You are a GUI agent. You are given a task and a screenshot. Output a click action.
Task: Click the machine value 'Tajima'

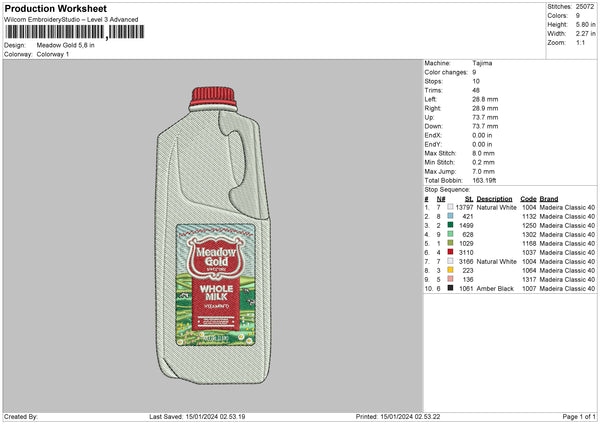pyautogui.click(x=482, y=63)
